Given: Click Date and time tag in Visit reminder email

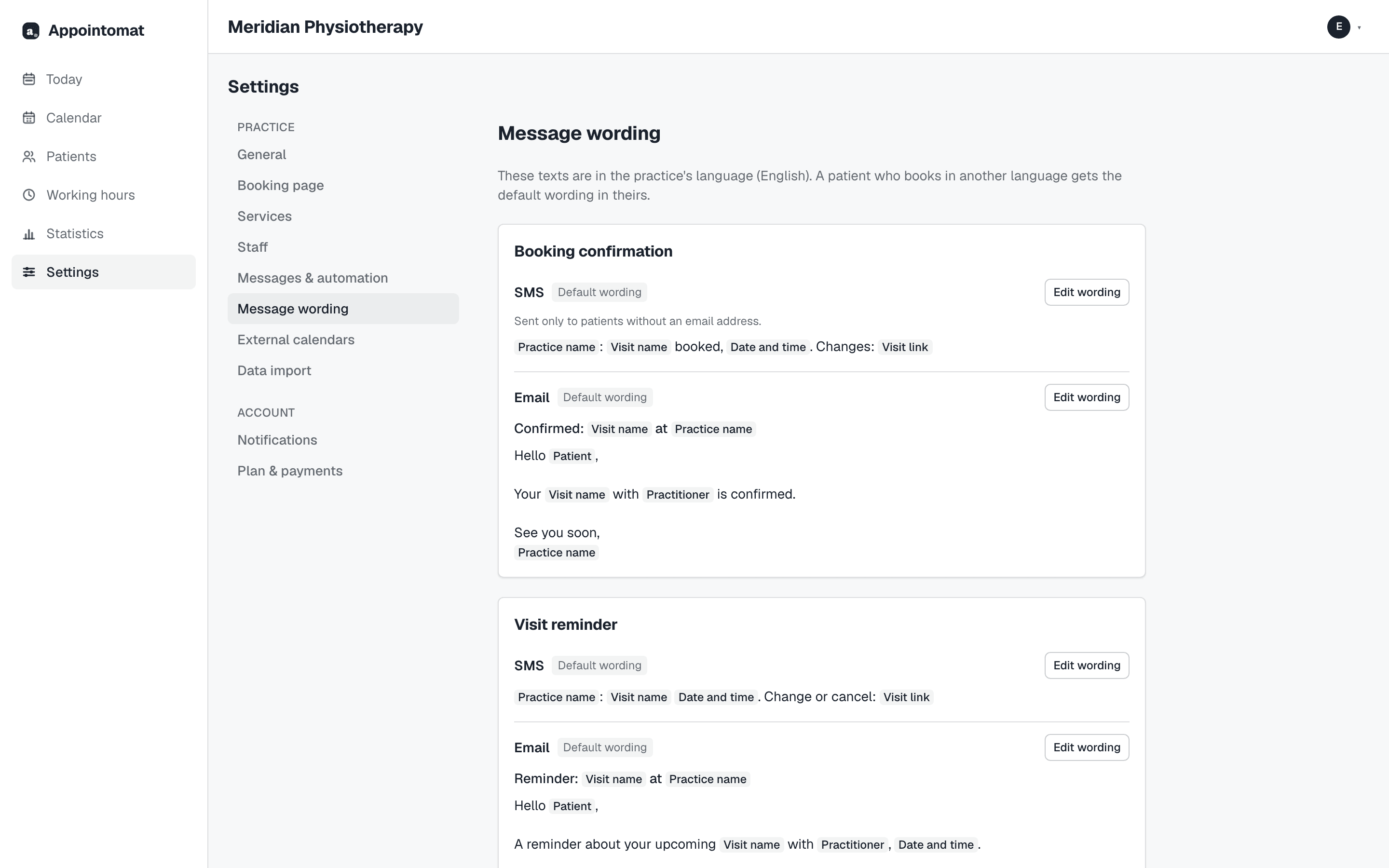Looking at the screenshot, I should (x=936, y=845).
